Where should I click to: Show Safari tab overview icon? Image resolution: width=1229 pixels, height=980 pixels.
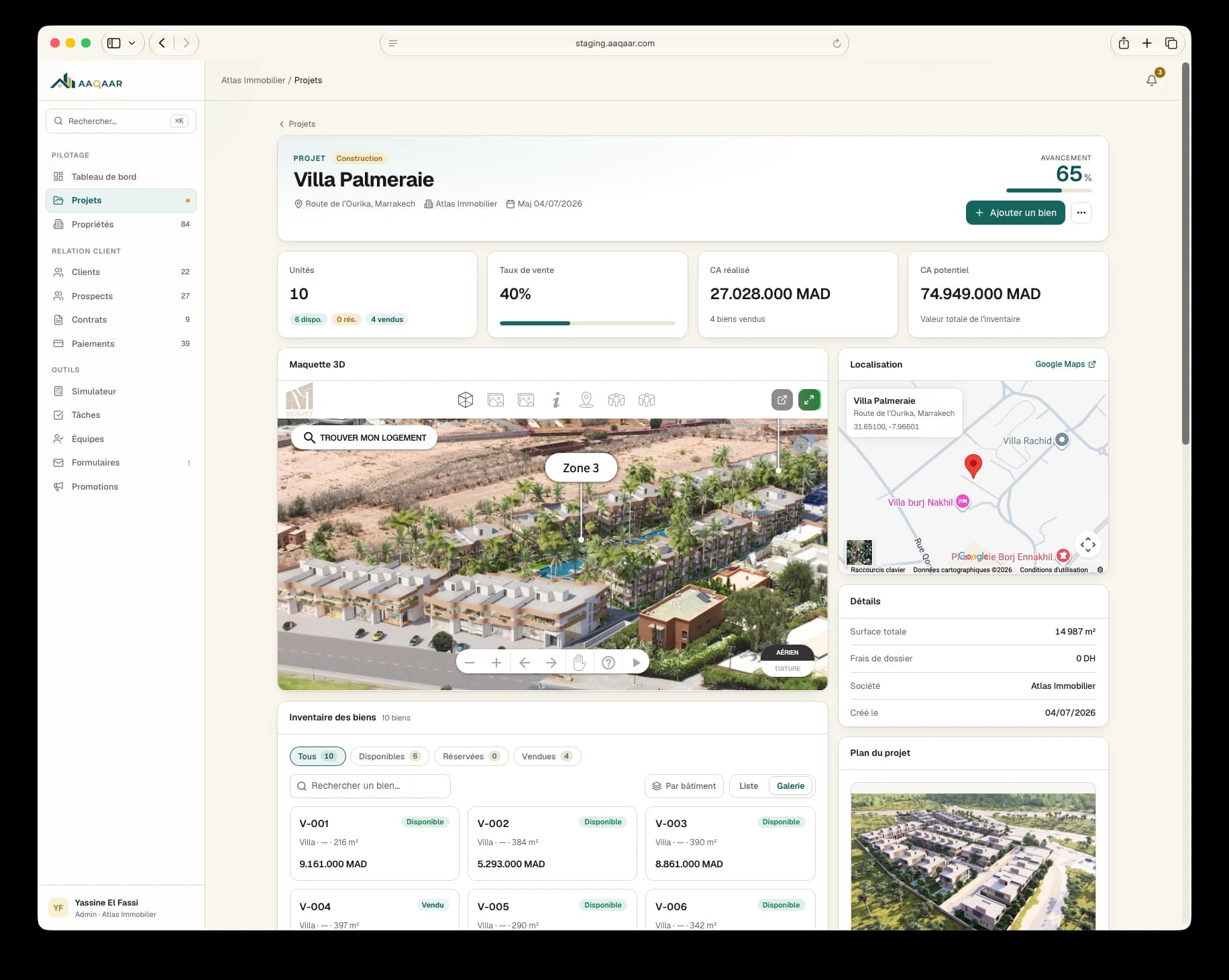coord(1171,43)
